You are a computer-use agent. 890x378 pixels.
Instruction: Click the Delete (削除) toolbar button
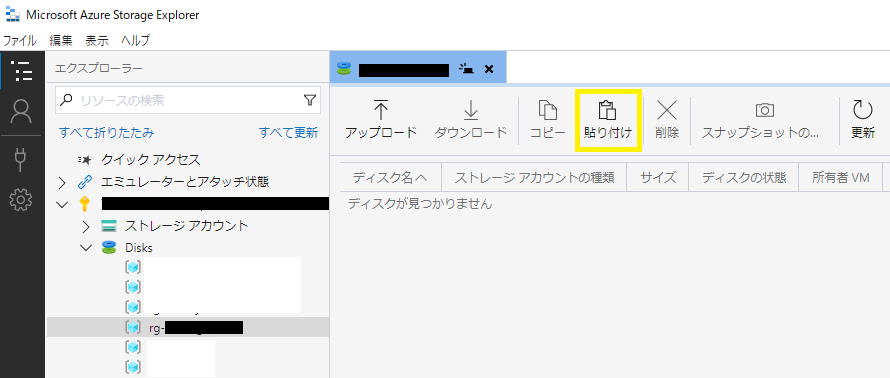[x=667, y=120]
